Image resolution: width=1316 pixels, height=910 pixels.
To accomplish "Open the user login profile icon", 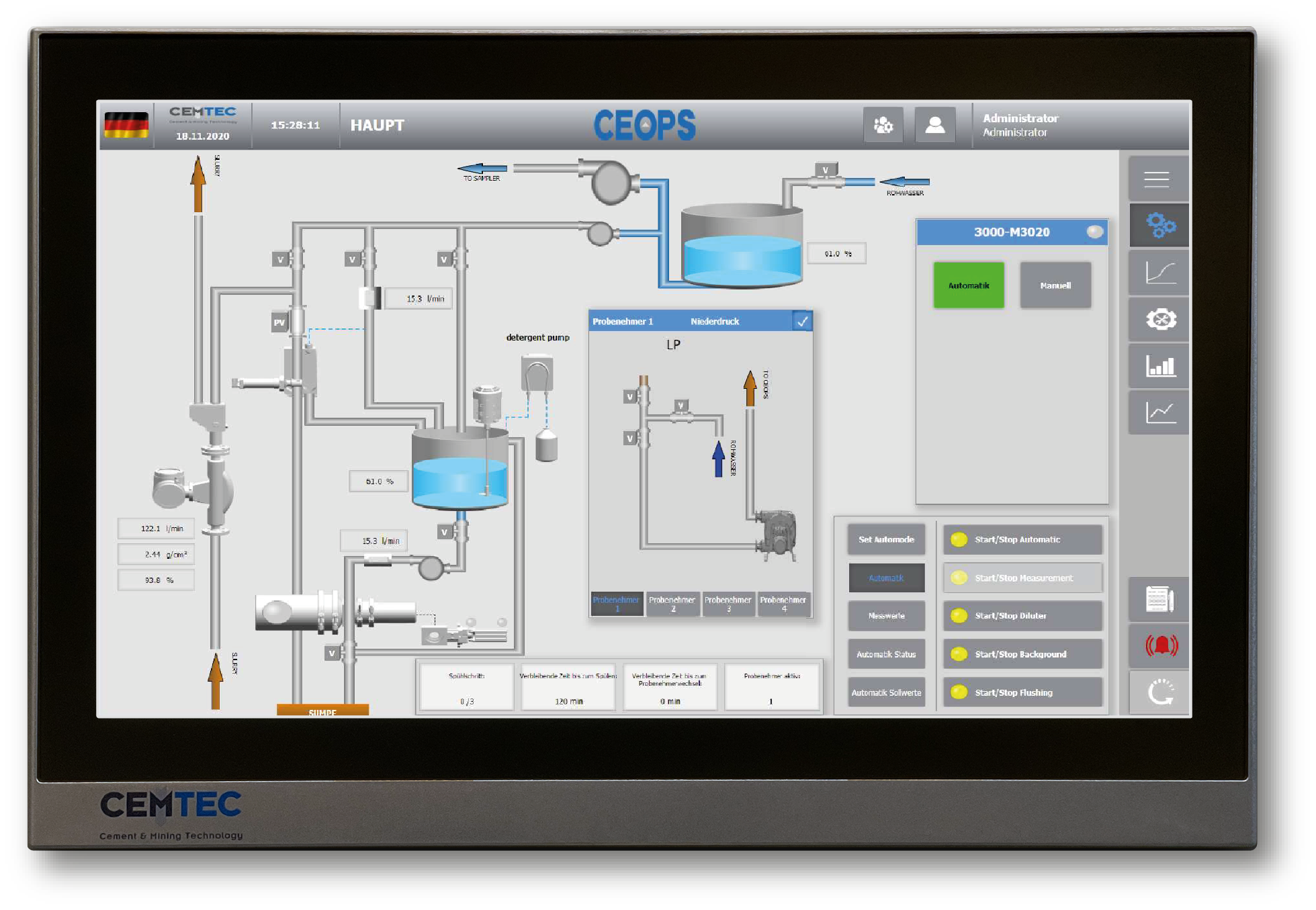I will tap(934, 125).
